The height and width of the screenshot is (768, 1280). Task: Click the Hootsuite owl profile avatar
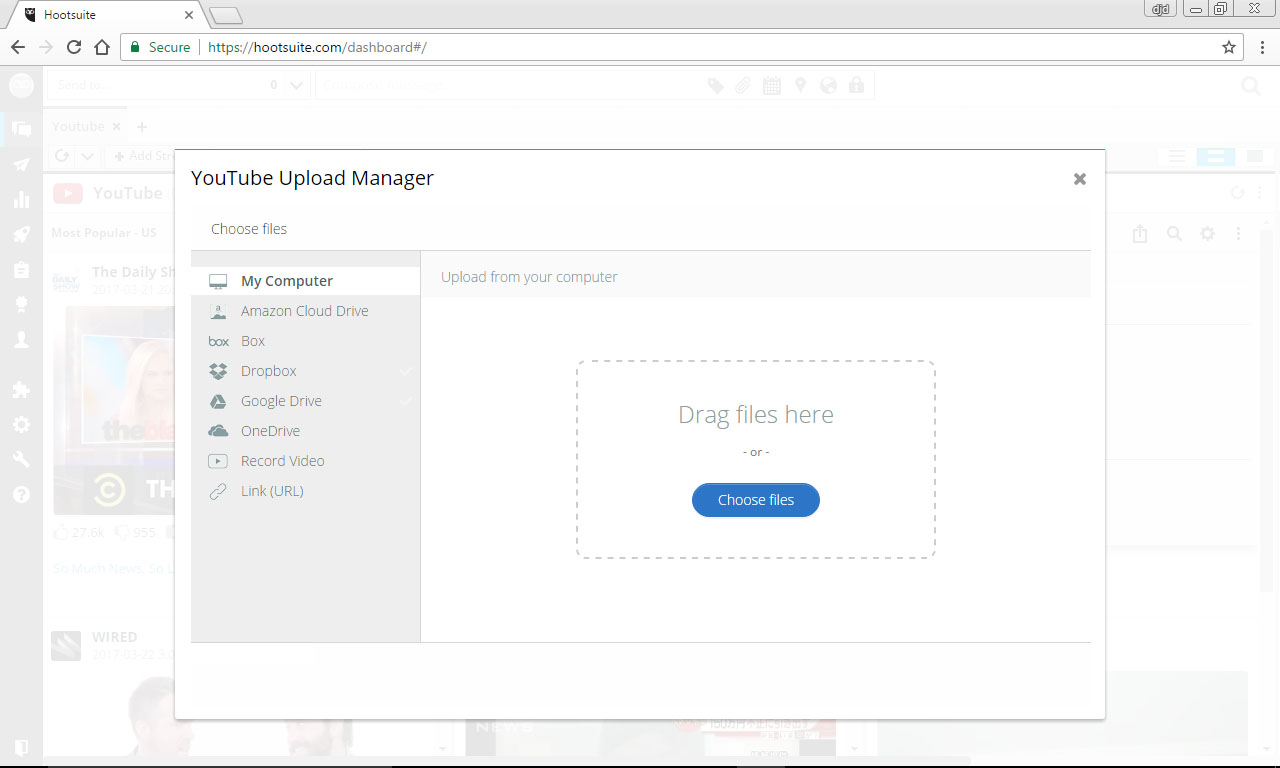[x=21, y=86]
